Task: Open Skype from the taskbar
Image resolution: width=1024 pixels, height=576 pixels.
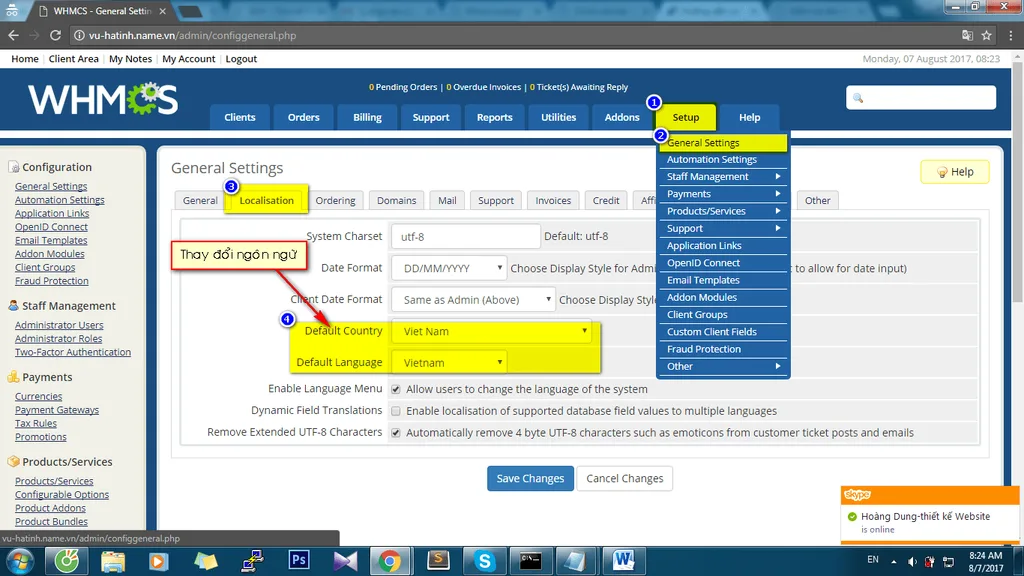Action: click(x=485, y=561)
